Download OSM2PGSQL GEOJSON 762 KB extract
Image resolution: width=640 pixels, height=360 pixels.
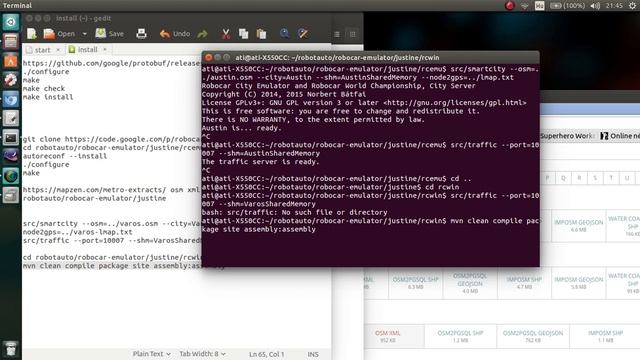[533, 336]
